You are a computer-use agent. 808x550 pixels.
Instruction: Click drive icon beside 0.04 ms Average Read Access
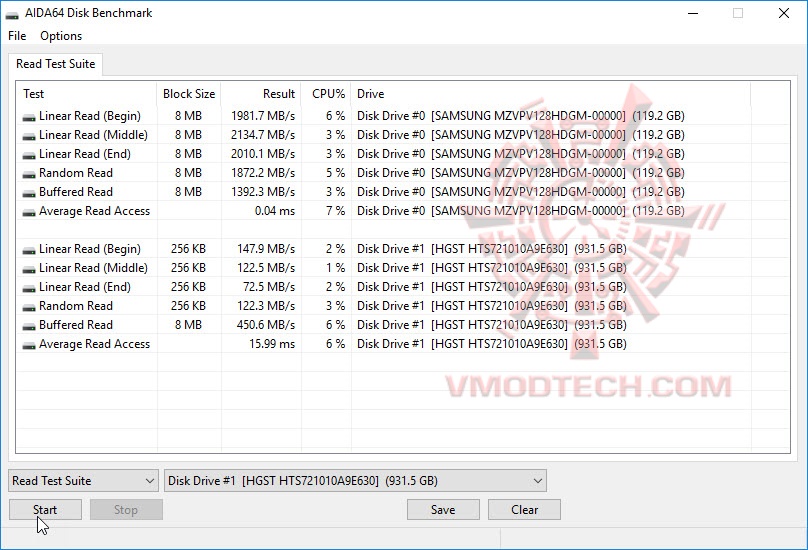pyautogui.click(x=29, y=212)
